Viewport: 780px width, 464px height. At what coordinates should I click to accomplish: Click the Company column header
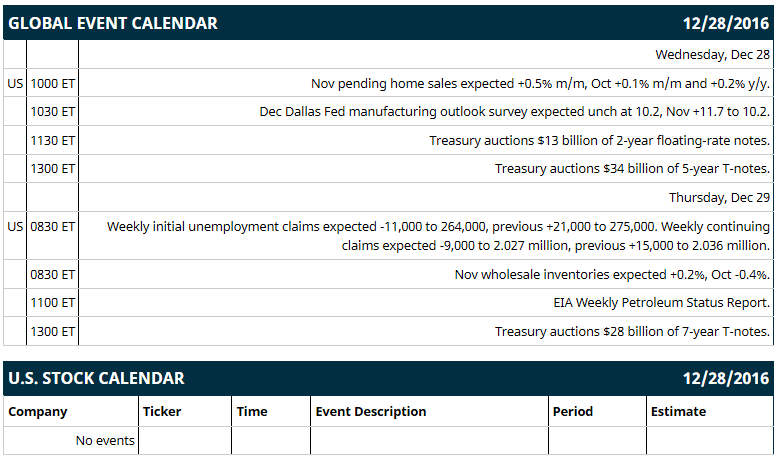coord(38,412)
